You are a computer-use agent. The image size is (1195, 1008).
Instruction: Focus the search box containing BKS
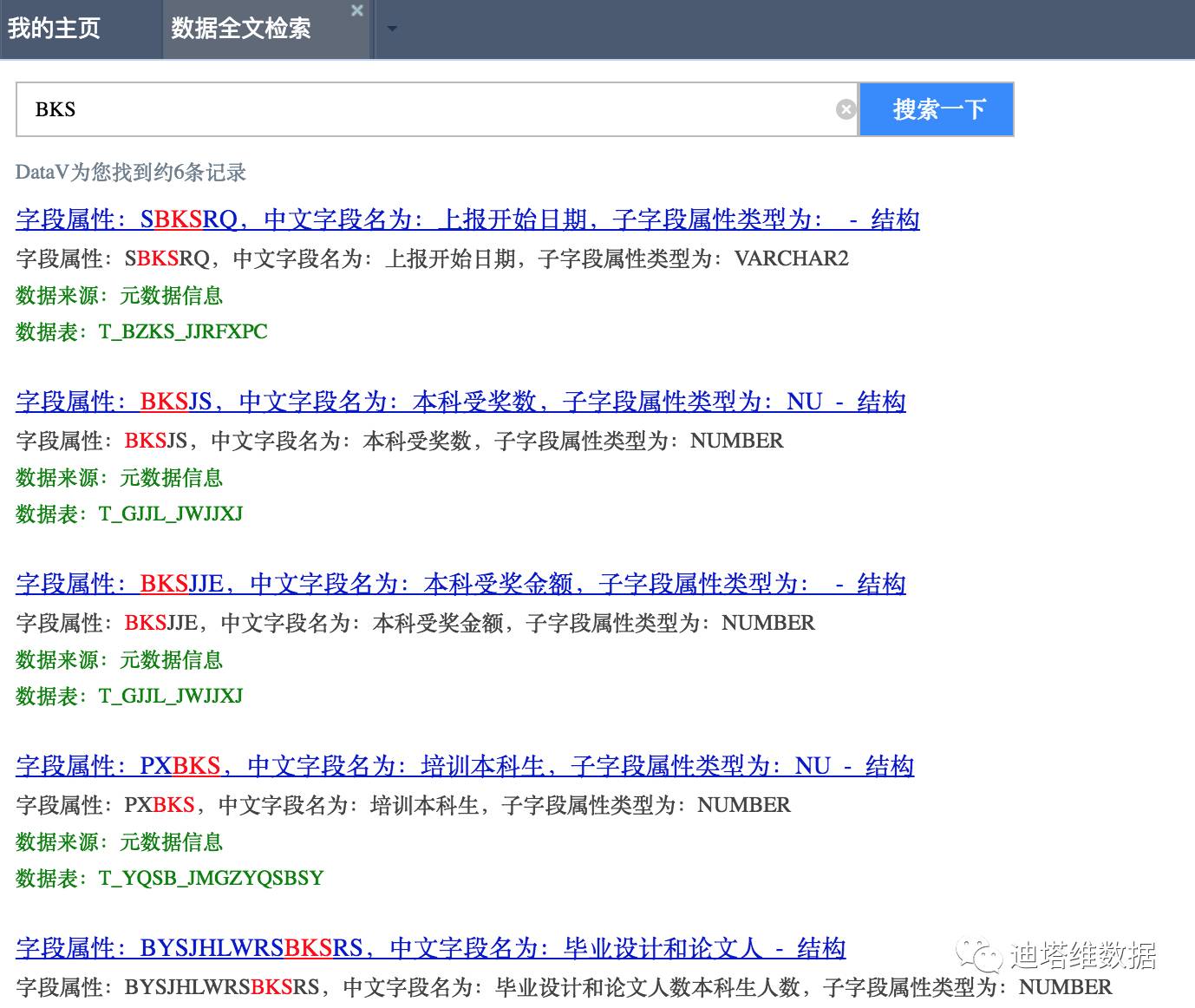coord(437,109)
